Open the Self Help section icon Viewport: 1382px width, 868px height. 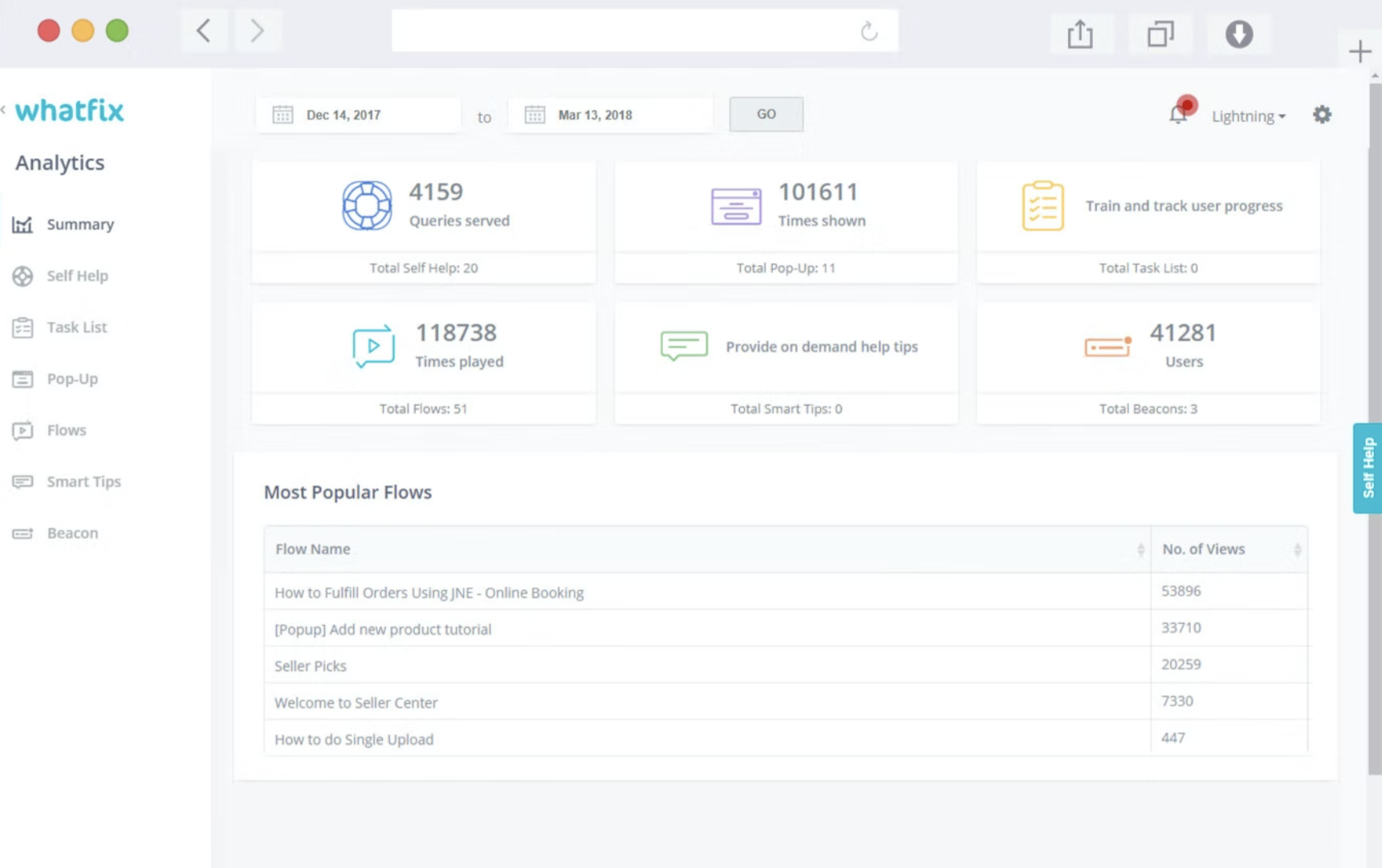[22, 276]
